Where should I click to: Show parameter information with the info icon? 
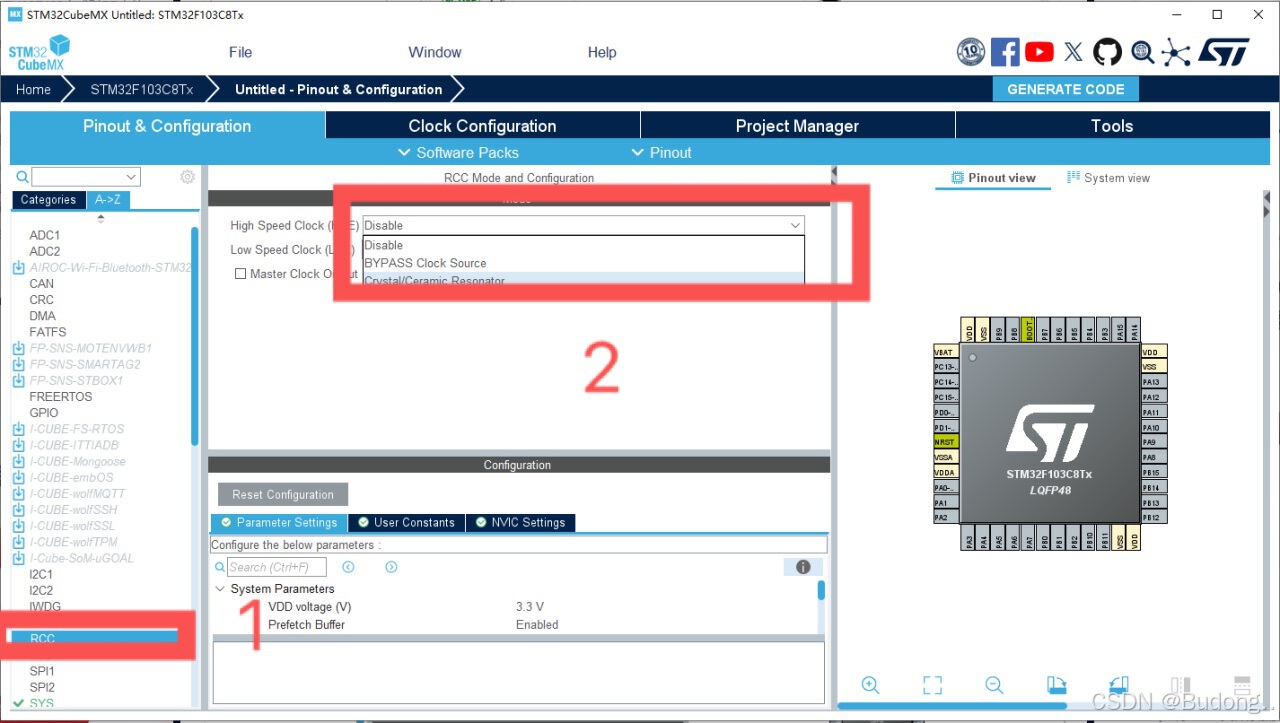pos(802,567)
